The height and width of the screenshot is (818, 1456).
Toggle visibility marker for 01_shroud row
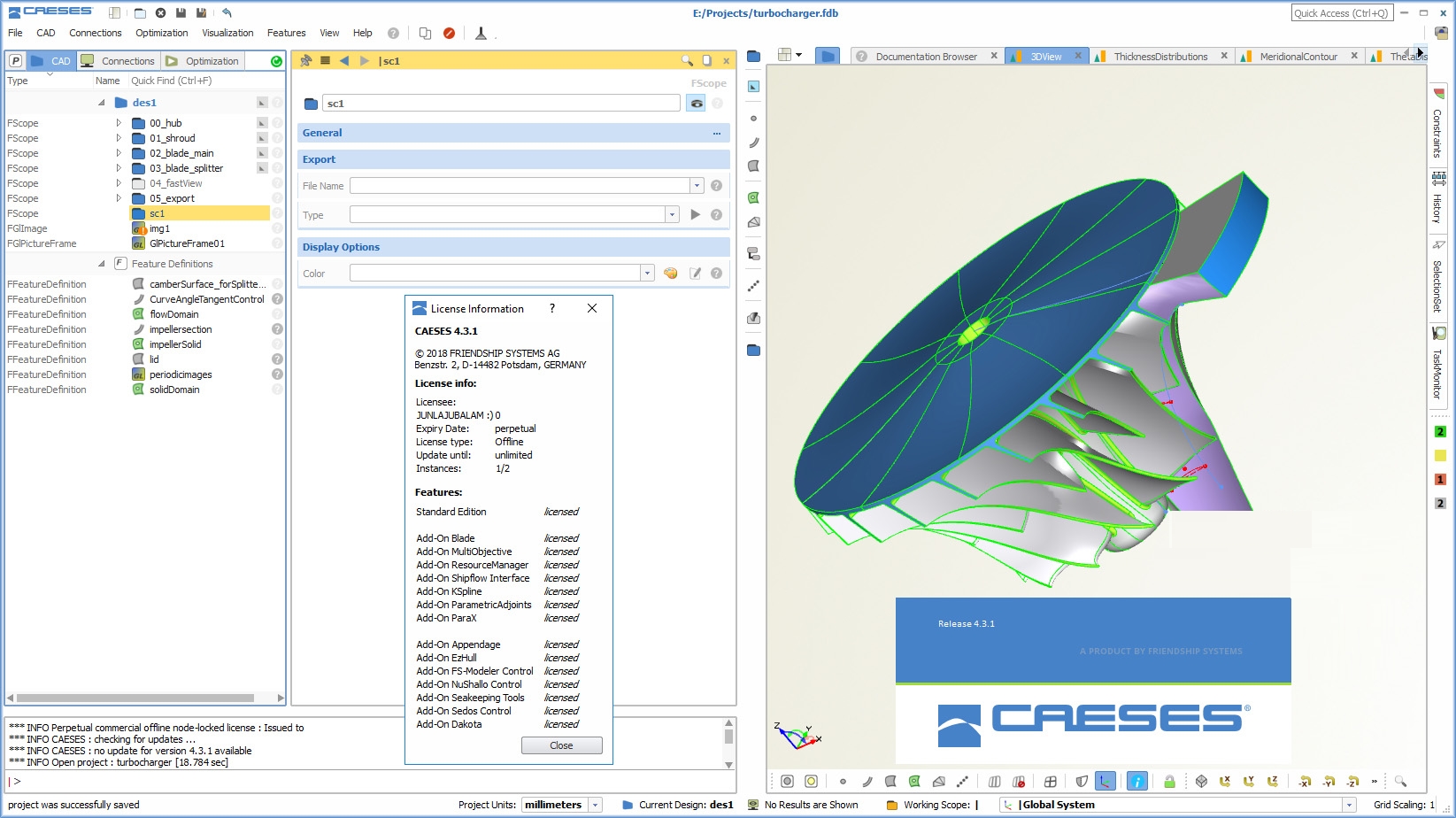pyautogui.click(x=262, y=138)
